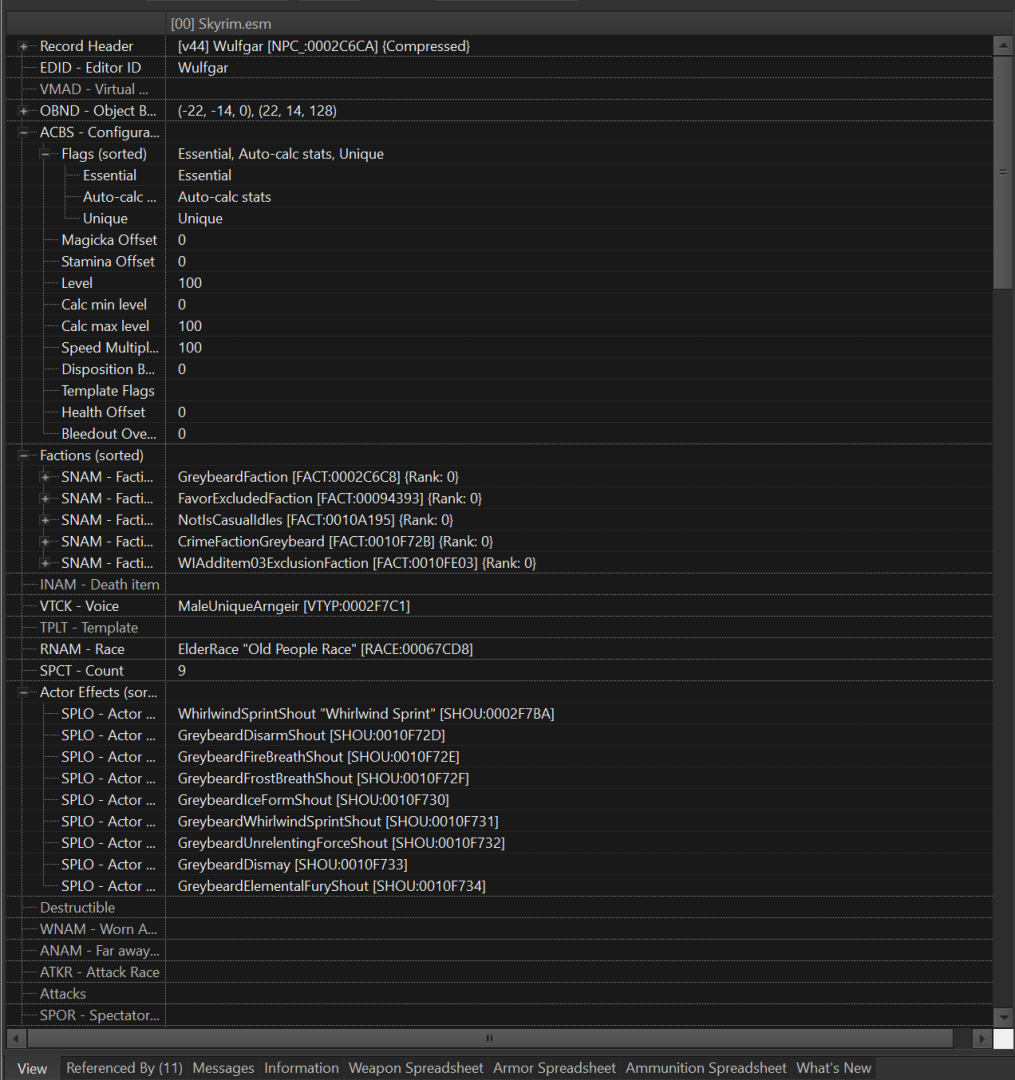Select the Health Offset row
Image resolution: width=1015 pixels, height=1080 pixels.
coord(499,412)
